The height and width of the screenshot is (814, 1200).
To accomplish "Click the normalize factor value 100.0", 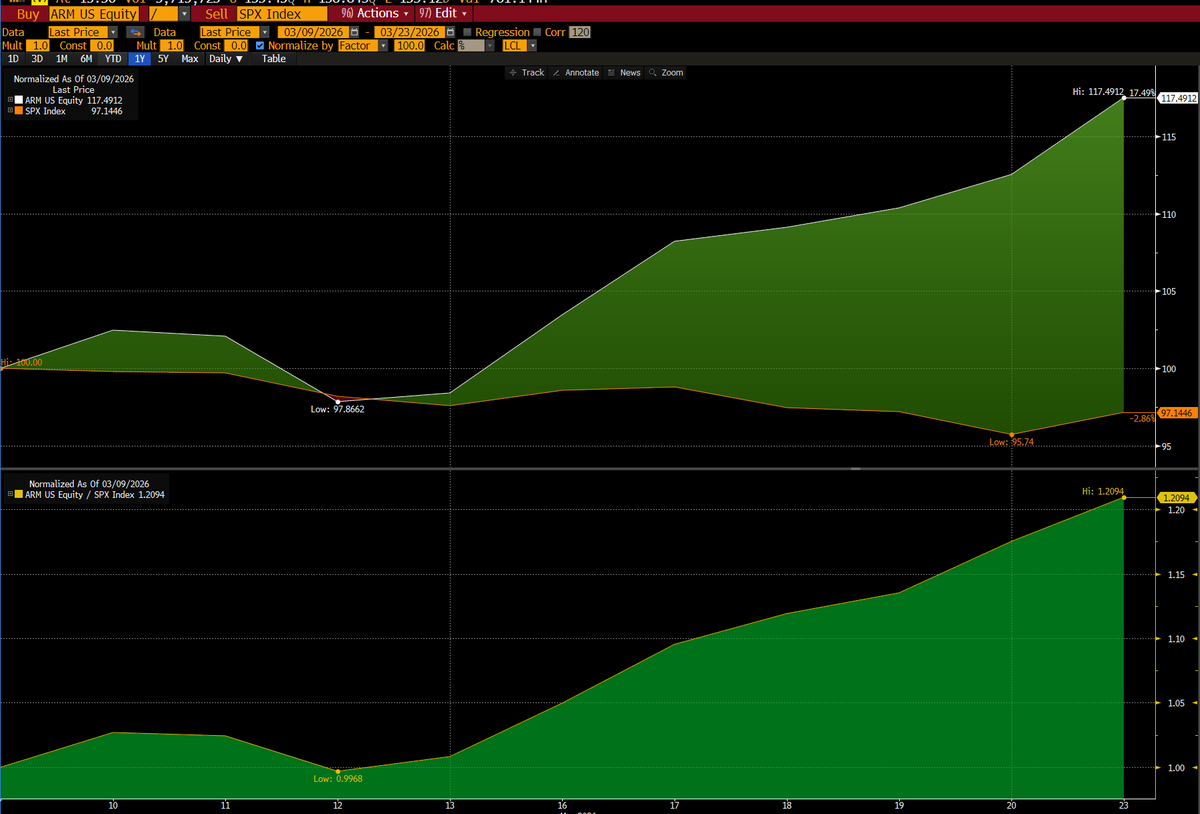I will click(408, 46).
